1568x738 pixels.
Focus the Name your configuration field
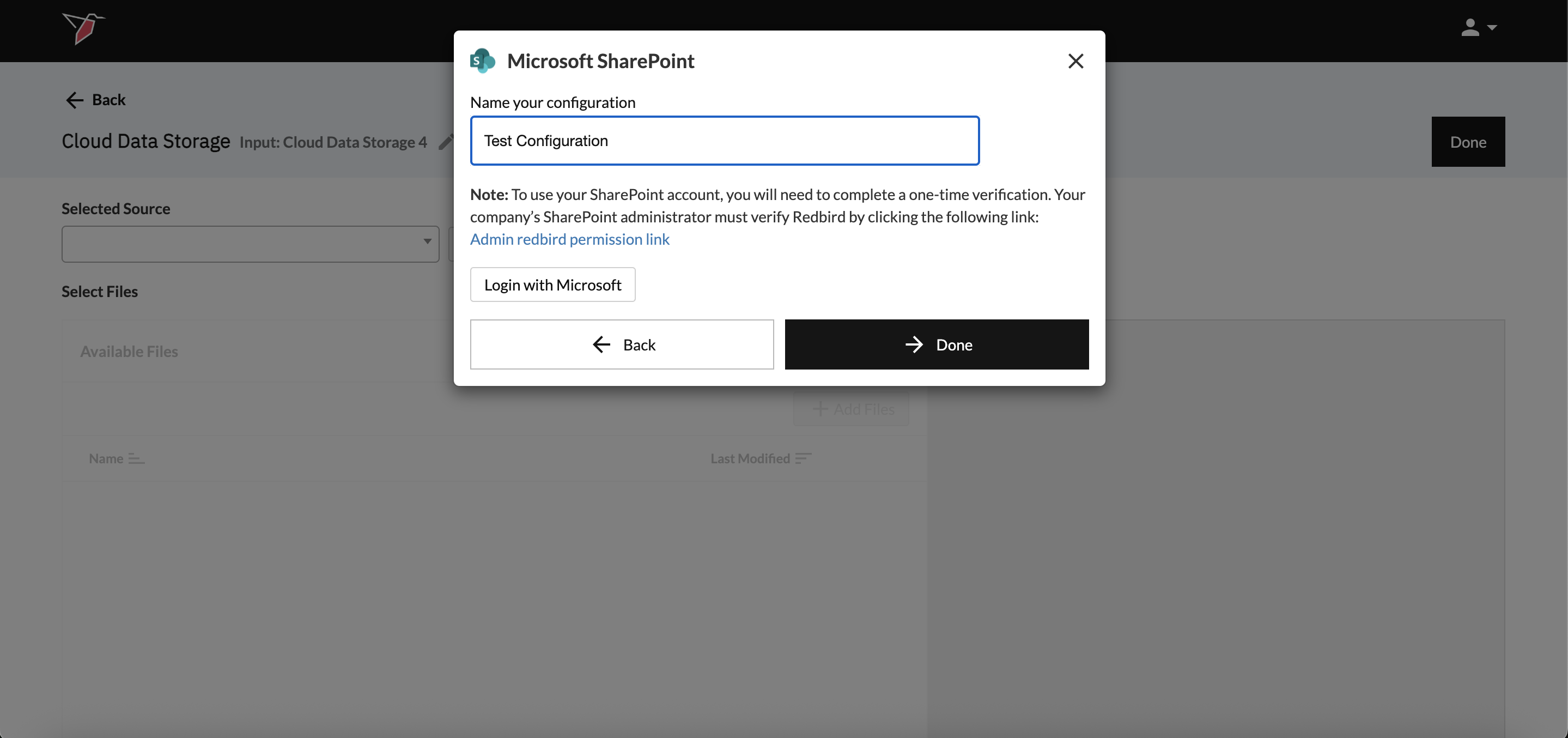click(x=725, y=141)
